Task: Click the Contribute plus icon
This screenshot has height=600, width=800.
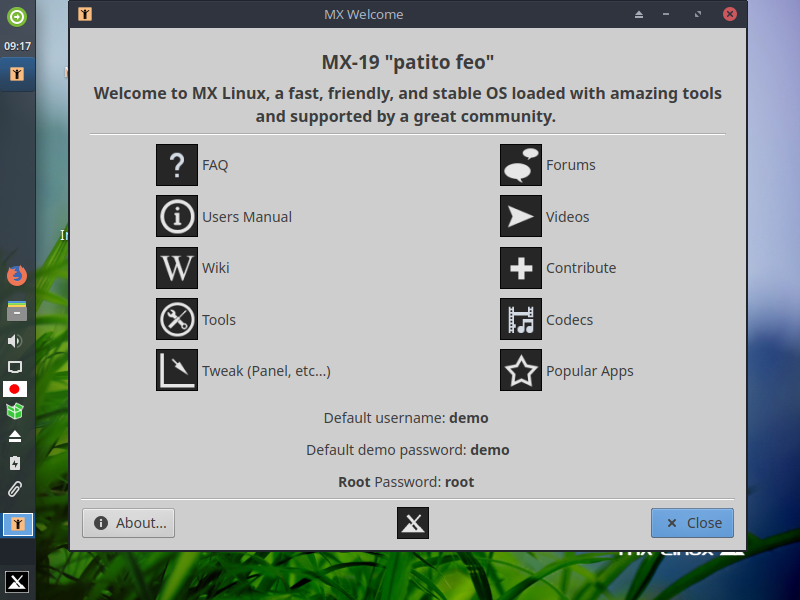Action: point(520,268)
